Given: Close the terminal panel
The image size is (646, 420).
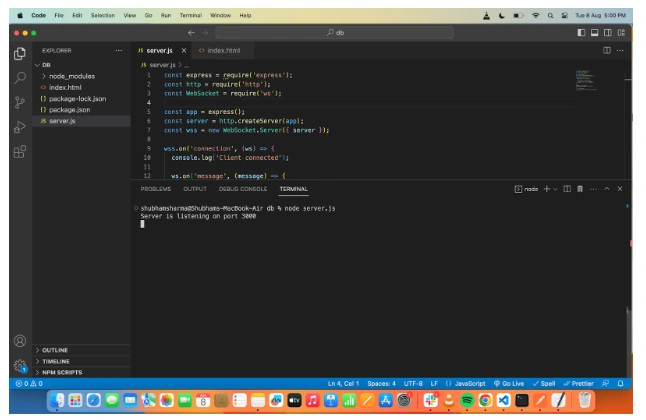Looking at the screenshot, I should tap(620, 189).
